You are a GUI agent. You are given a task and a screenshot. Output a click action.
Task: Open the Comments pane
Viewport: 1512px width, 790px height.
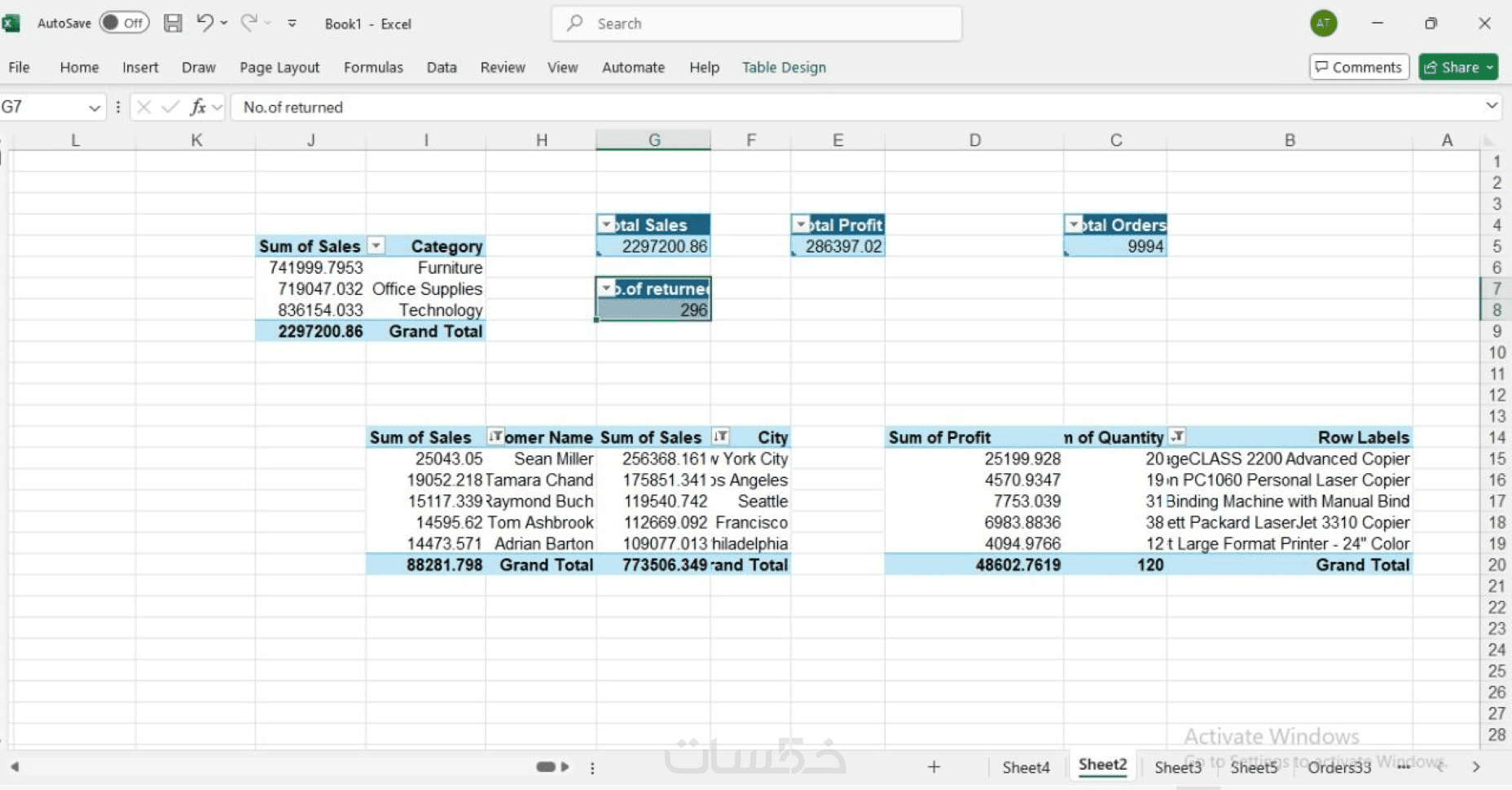pyautogui.click(x=1359, y=67)
